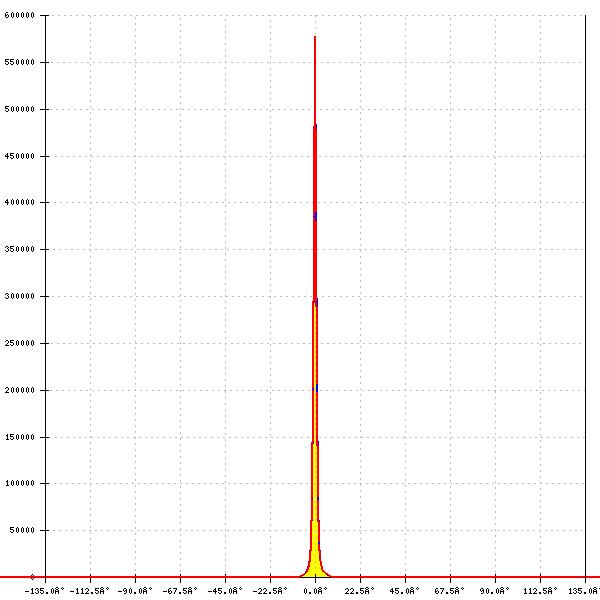This screenshot has height=600, width=600.
Task: Select the -45.0° x-axis label
Action: click(226, 591)
